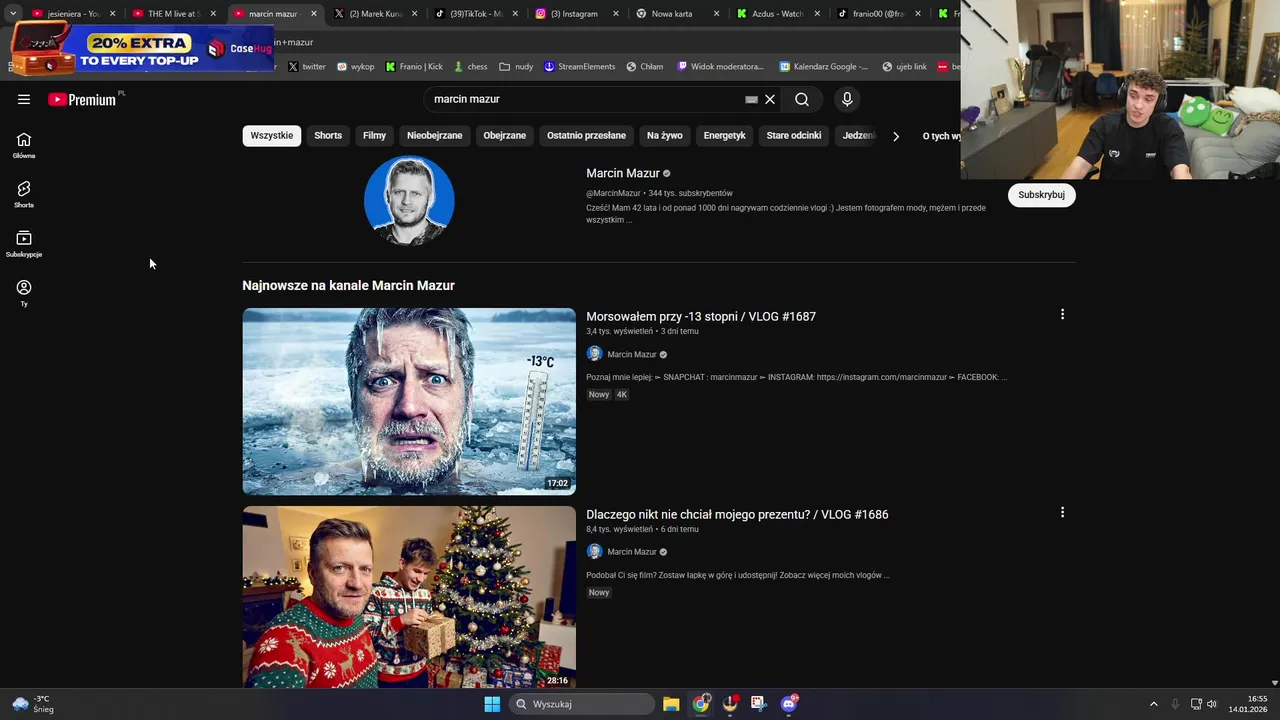This screenshot has width=1280, height=720.
Task: Select the Ostatnio przesłane filter chip
Action: [x=586, y=136]
